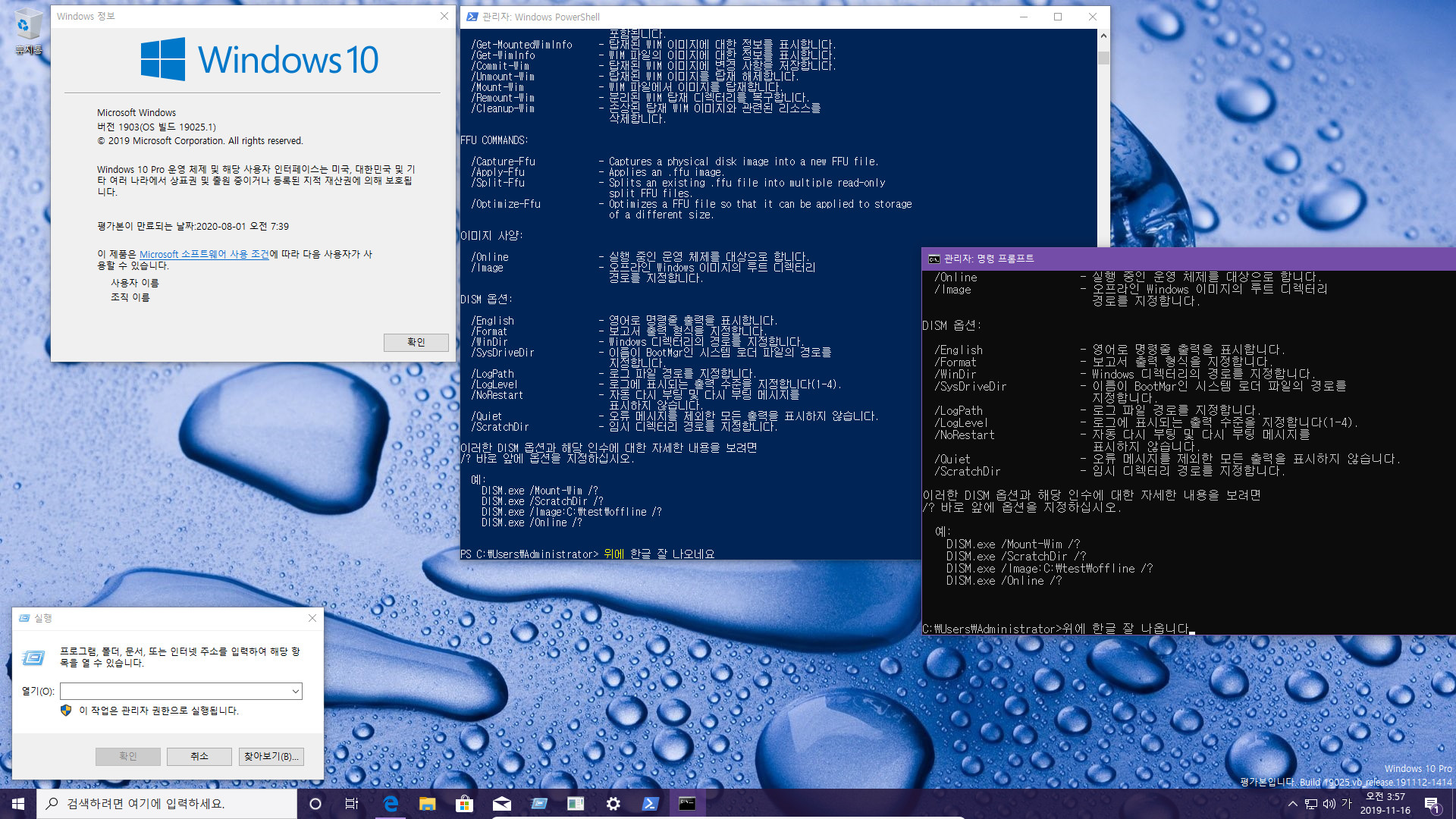
Task: Close the PowerShell window
Action: [x=1093, y=17]
